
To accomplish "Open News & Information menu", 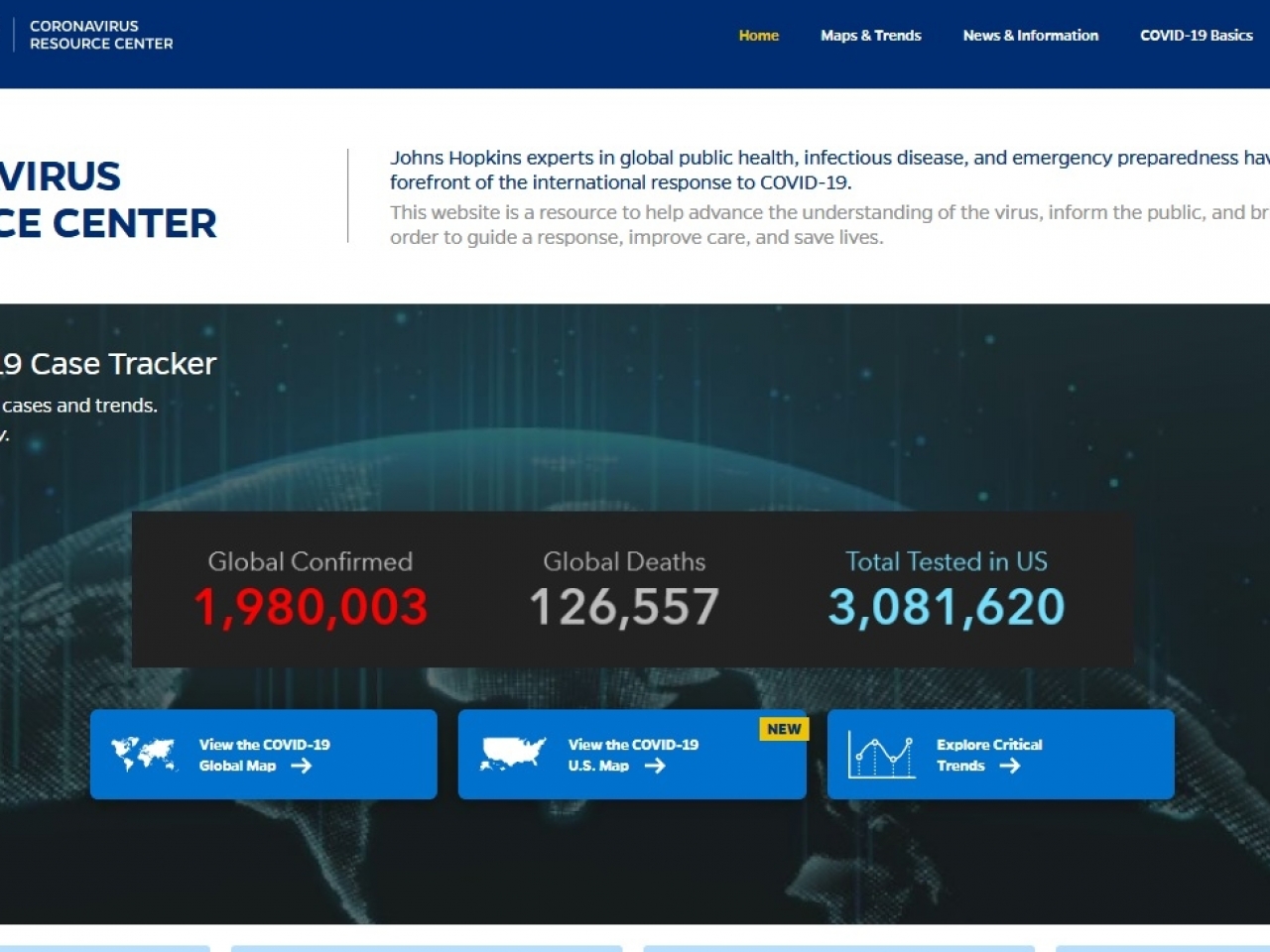I will click(1030, 36).
